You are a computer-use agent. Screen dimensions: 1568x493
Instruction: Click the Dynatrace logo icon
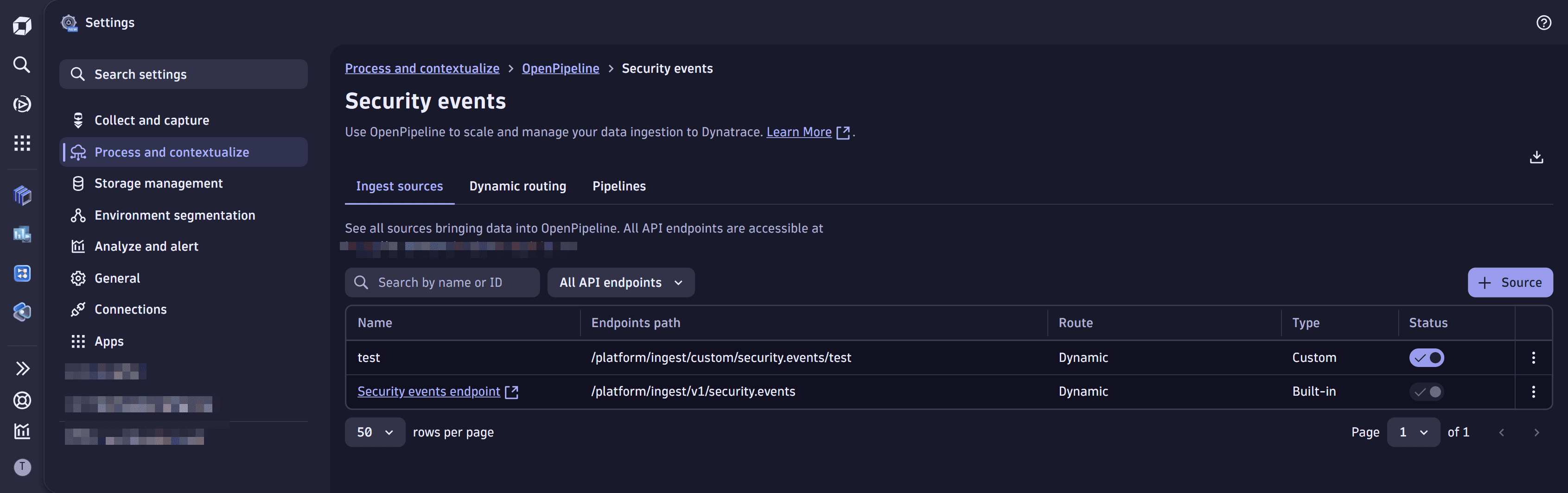(22, 25)
